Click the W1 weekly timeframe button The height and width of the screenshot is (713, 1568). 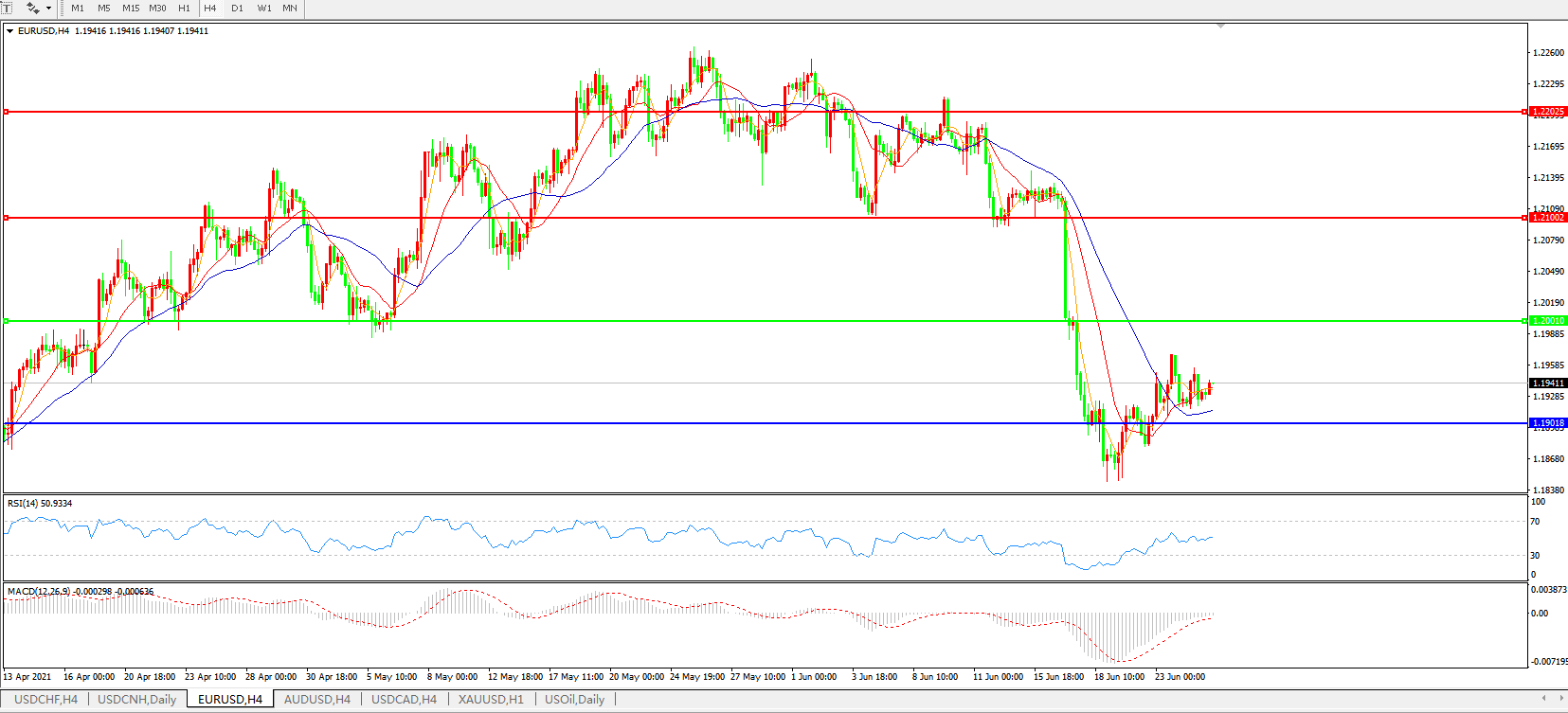pyautogui.click(x=264, y=8)
